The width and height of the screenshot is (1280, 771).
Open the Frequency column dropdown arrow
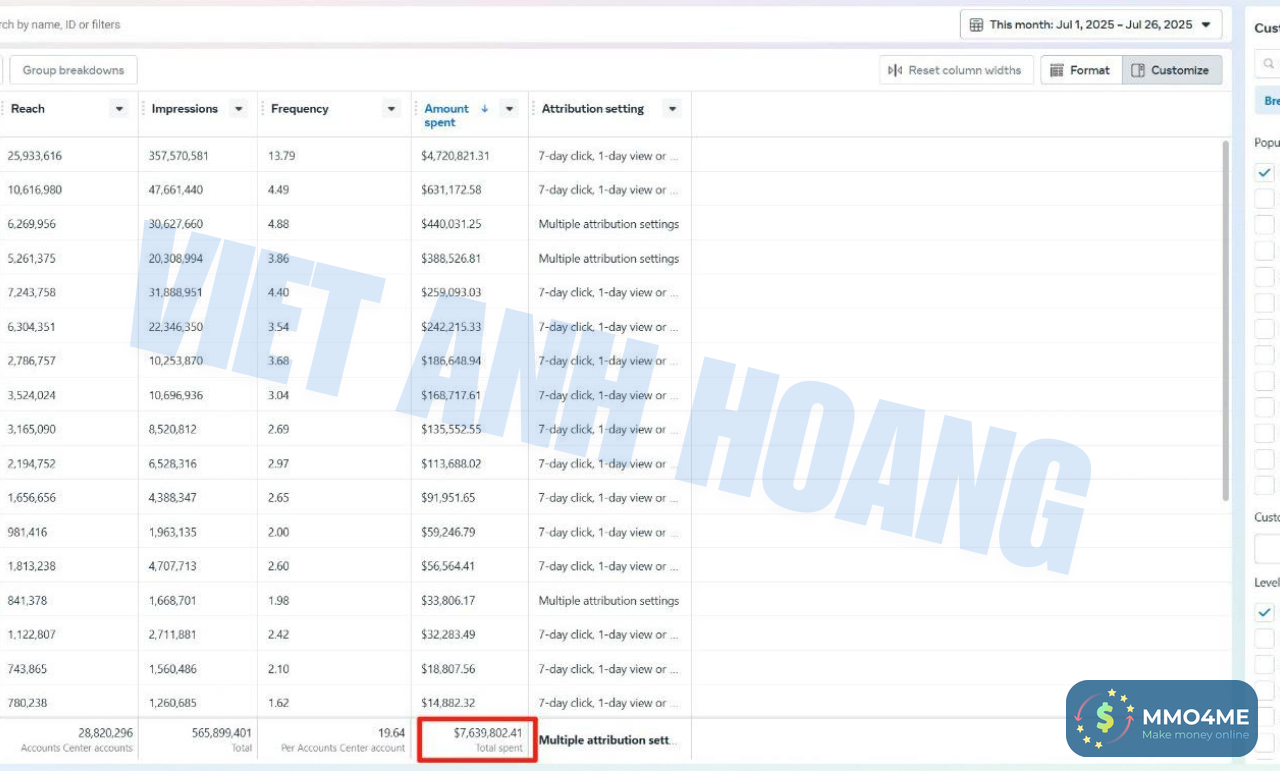(391, 109)
